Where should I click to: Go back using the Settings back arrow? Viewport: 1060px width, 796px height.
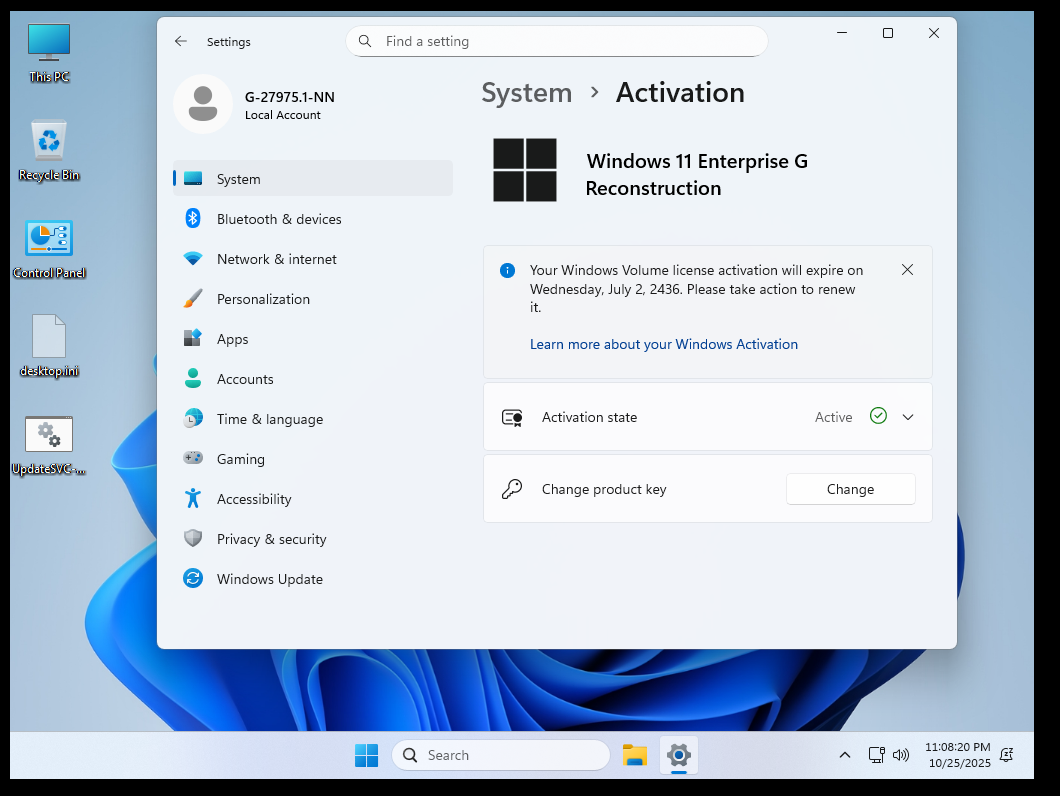coord(180,41)
